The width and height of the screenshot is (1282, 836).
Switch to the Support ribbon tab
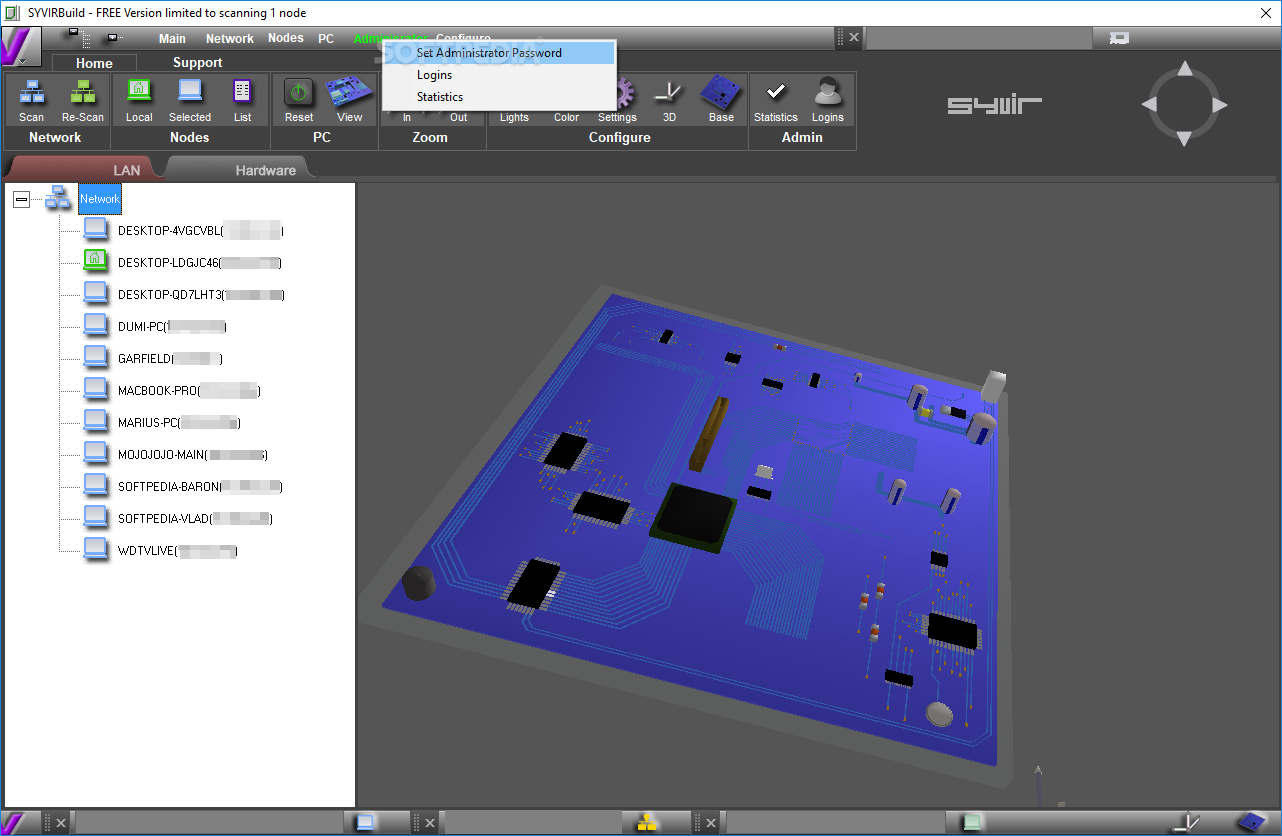pos(197,63)
